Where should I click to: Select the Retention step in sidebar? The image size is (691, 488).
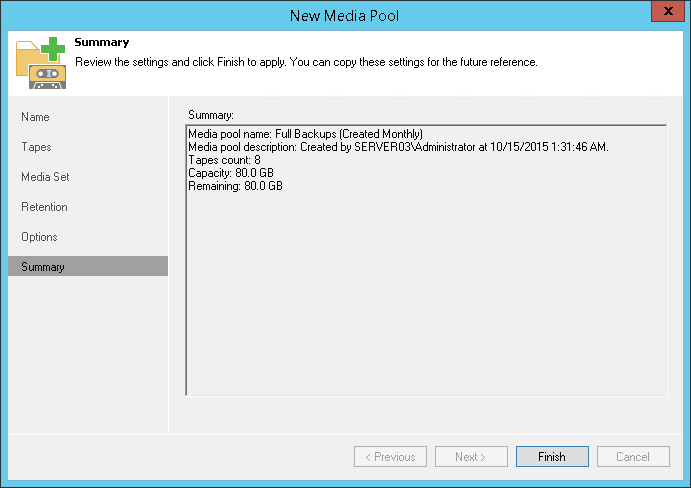[44, 207]
